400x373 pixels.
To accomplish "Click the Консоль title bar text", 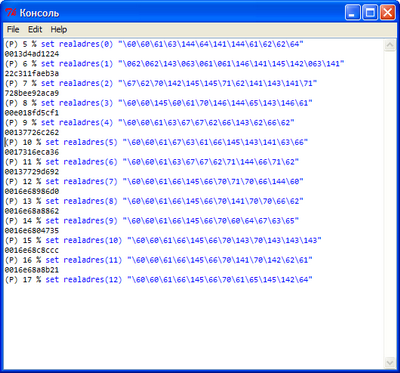I will 39,13.
